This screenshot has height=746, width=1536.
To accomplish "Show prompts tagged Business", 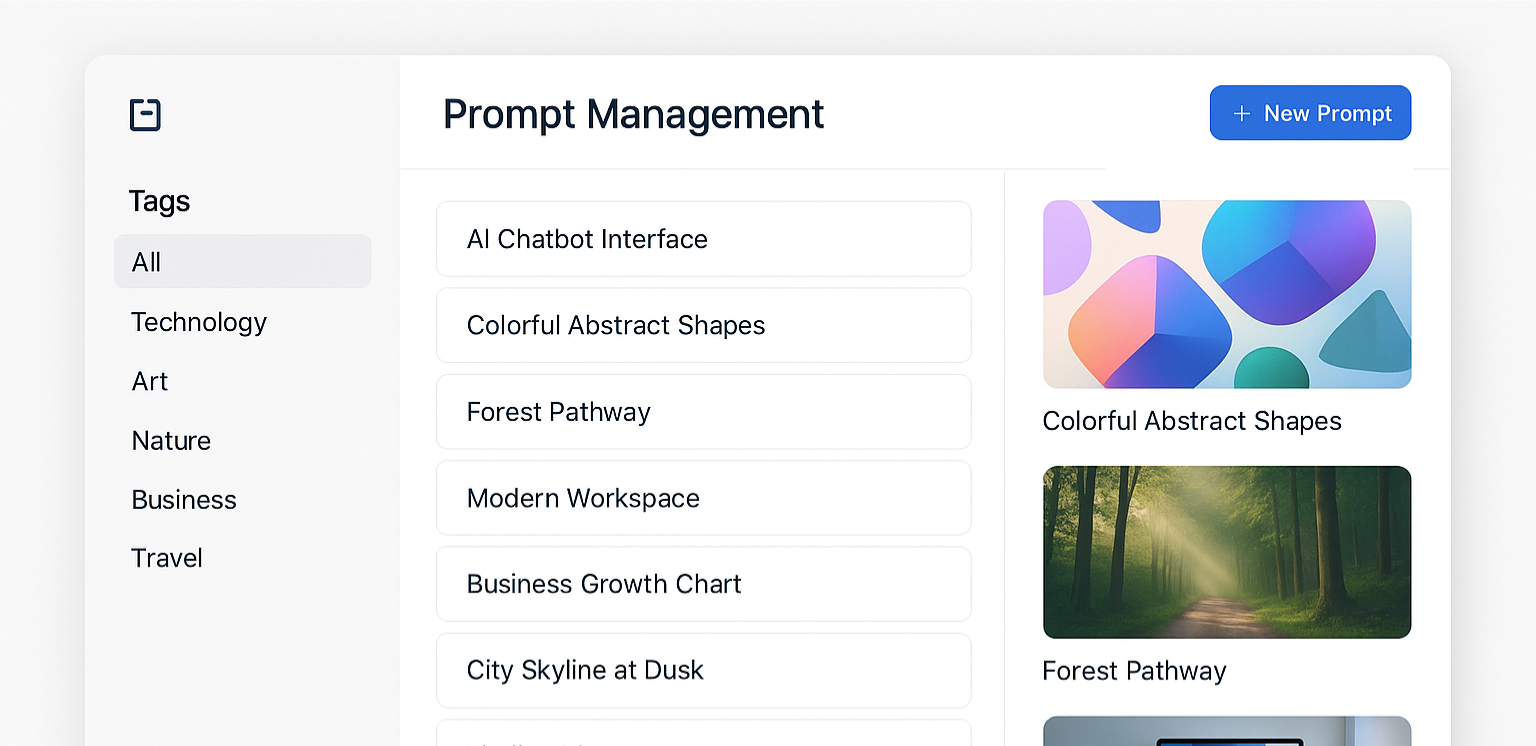I will pos(184,499).
